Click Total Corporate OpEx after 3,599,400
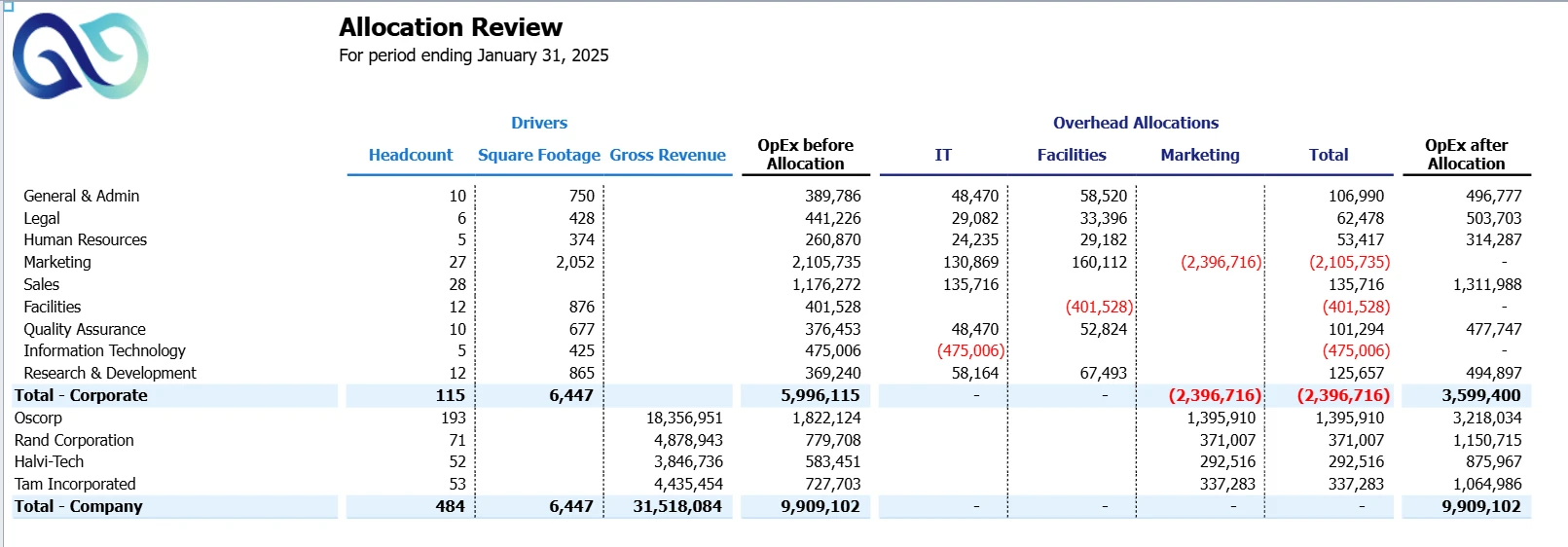 (1481, 395)
